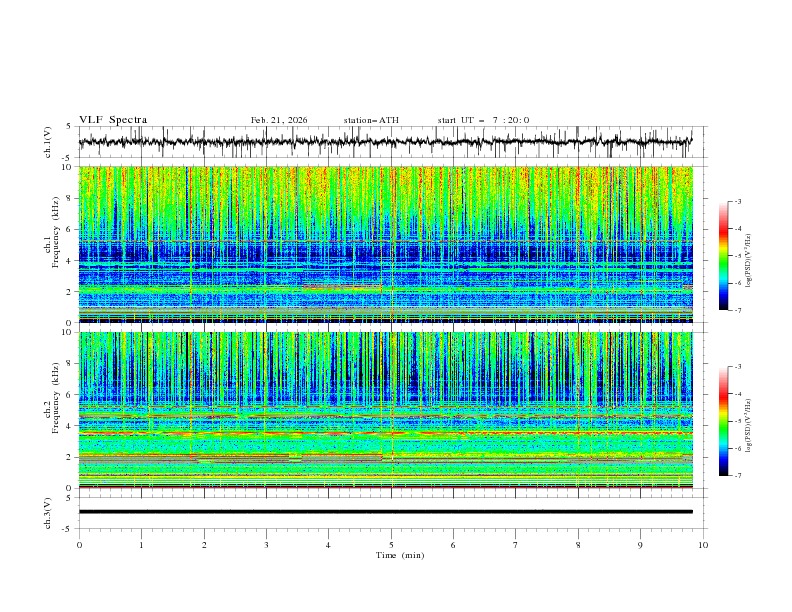Click the ch.3(V) axis label

[x=48, y=513]
